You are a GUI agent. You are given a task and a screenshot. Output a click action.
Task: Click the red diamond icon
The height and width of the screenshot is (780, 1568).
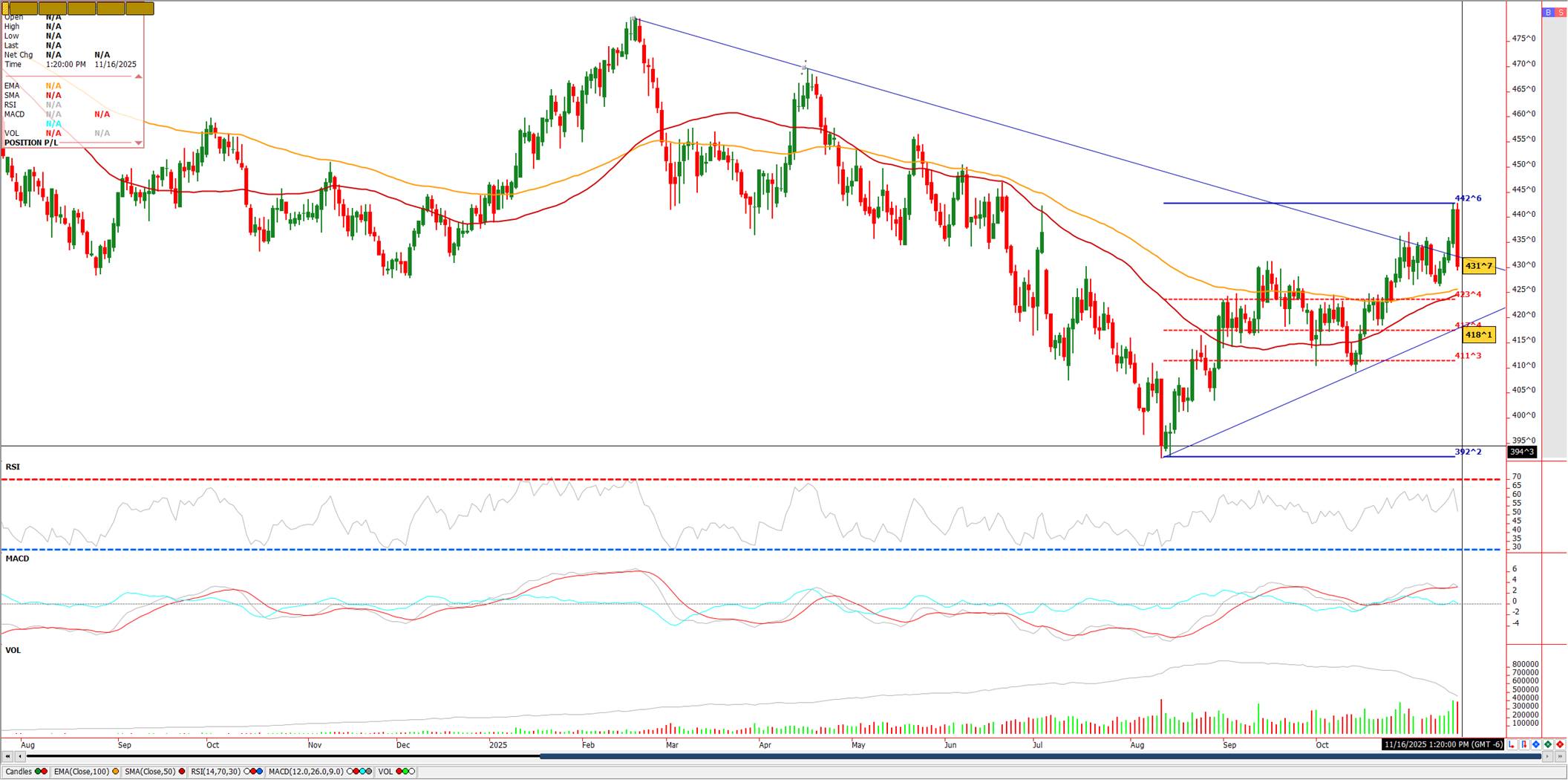click(x=1560, y=744)
